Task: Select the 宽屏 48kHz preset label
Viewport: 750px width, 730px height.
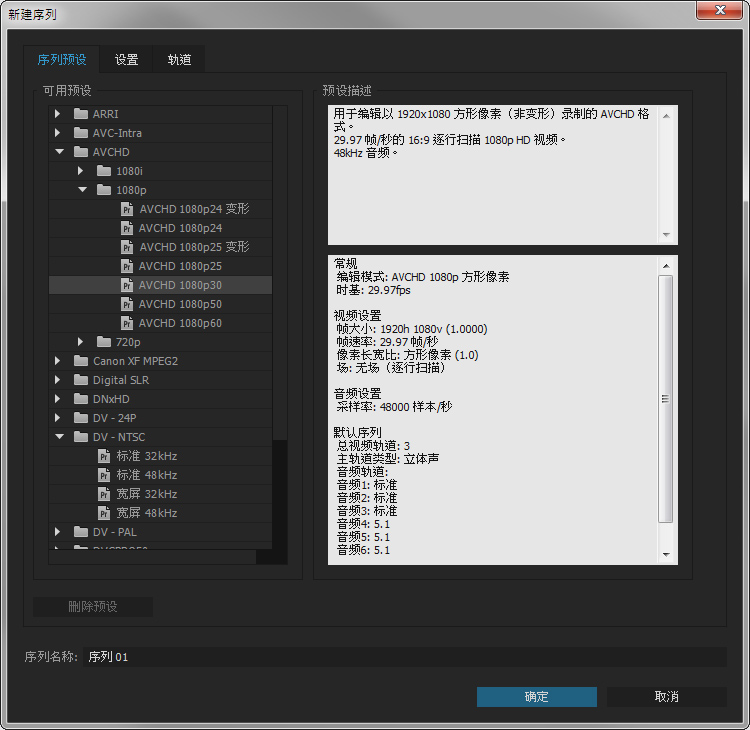Action: coord(147,513)
